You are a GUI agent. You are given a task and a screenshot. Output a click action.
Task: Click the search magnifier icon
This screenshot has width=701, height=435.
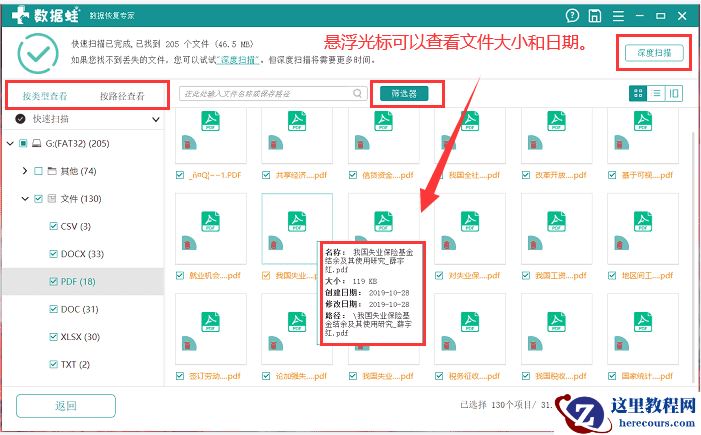(357, 93)
